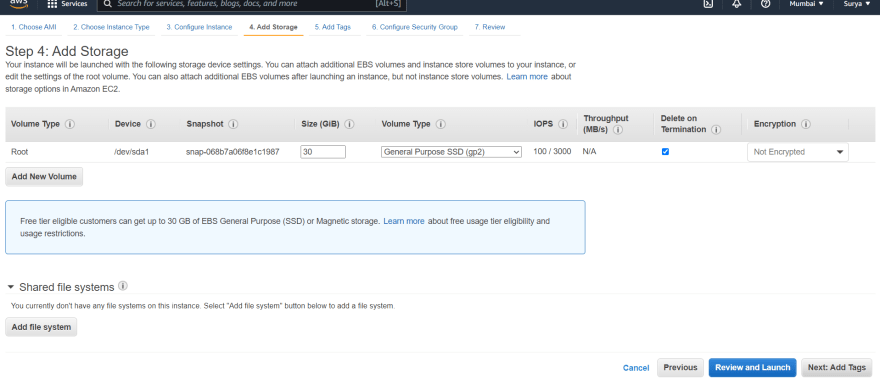The width and height of the screenshot is (880, 379).
Task: Go to 1. Choose AMI tab
Action: pyautogui.click(x=34, y=27)
